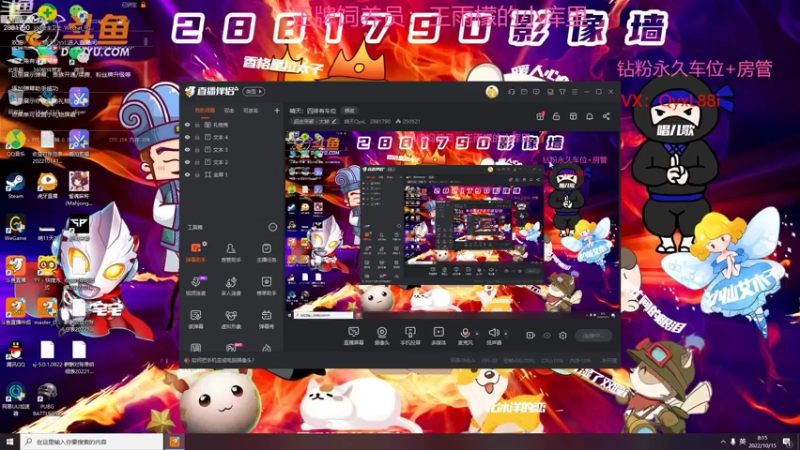Mute the speaker sound
The width and height of the screenshot is (800, 450).
493,336
